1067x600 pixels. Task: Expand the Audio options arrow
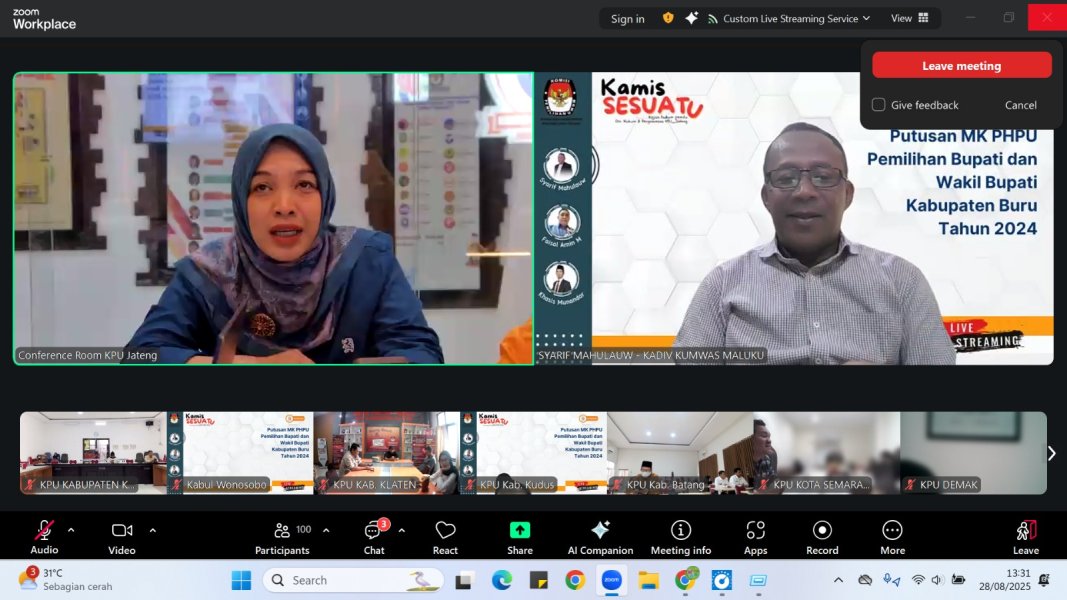point(71,530)
